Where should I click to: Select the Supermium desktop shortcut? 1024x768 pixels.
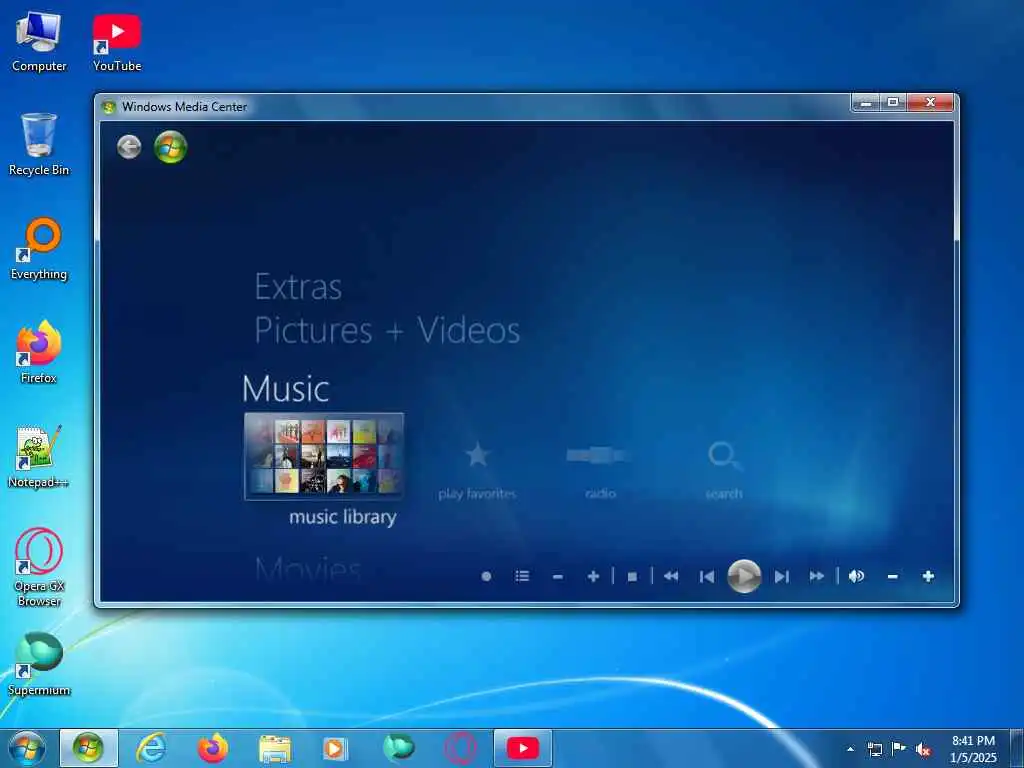[39, 664]
